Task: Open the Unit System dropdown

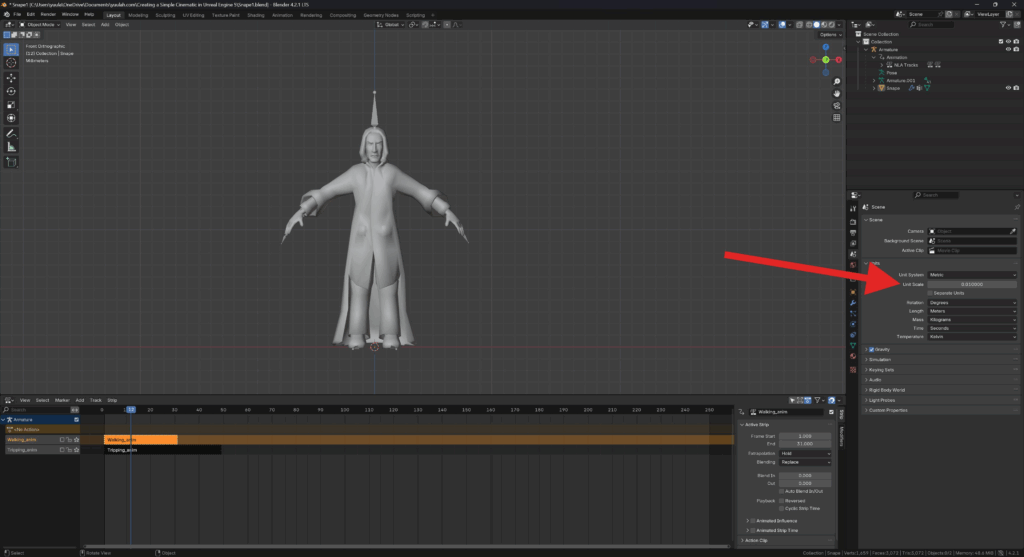Action: 971,275
